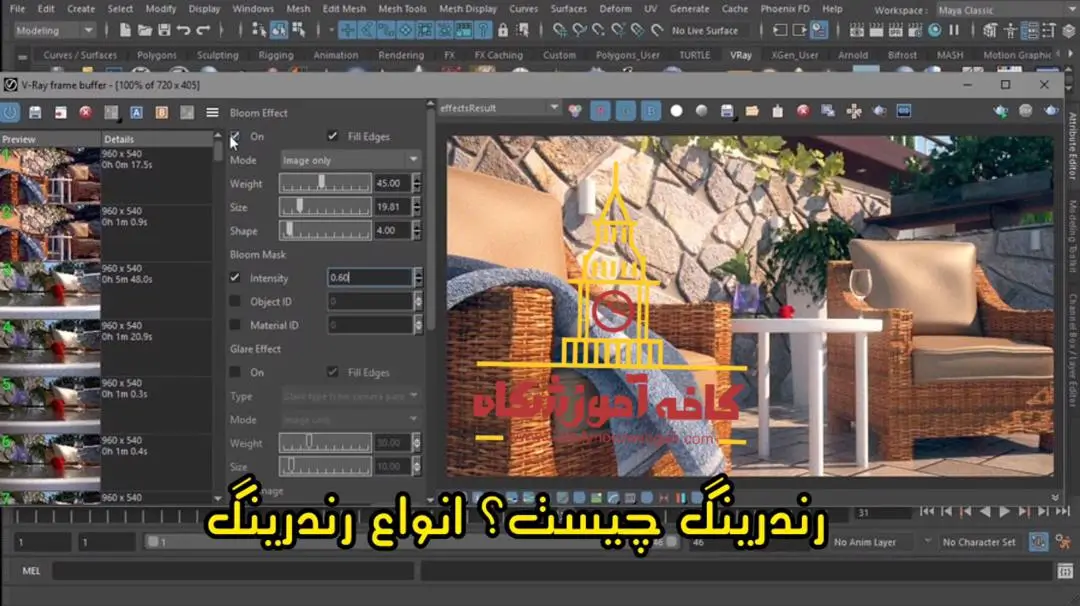Click the Preview column header

click(50, 139)
